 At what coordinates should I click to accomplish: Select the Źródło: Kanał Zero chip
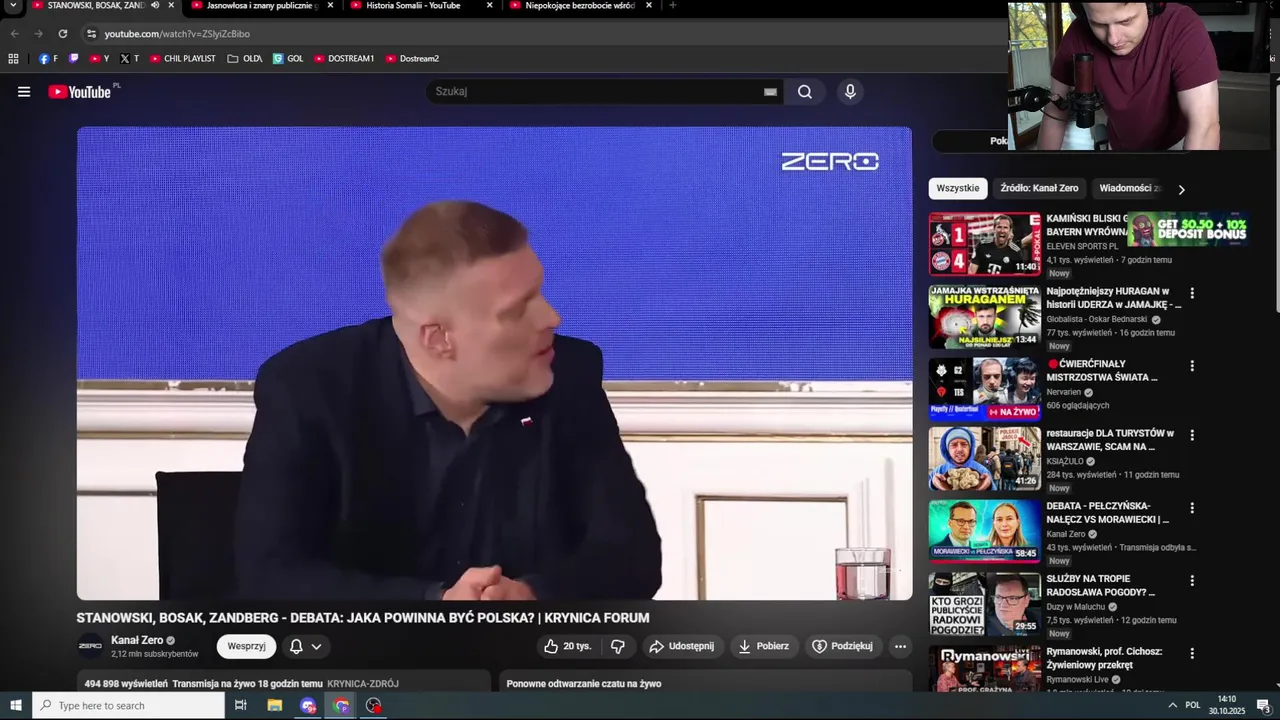(x=1039, y=188)
